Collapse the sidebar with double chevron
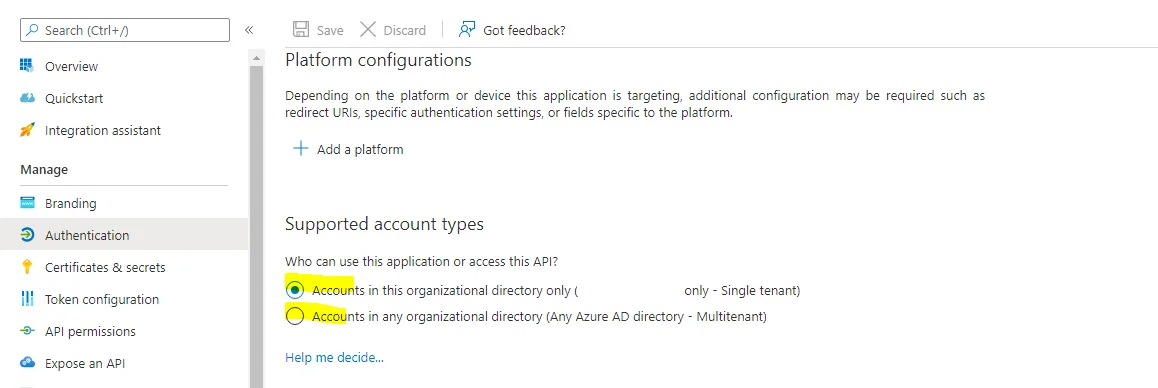Image resolution: width=1158 pixels, height=388 pixels. pos(249,30)
